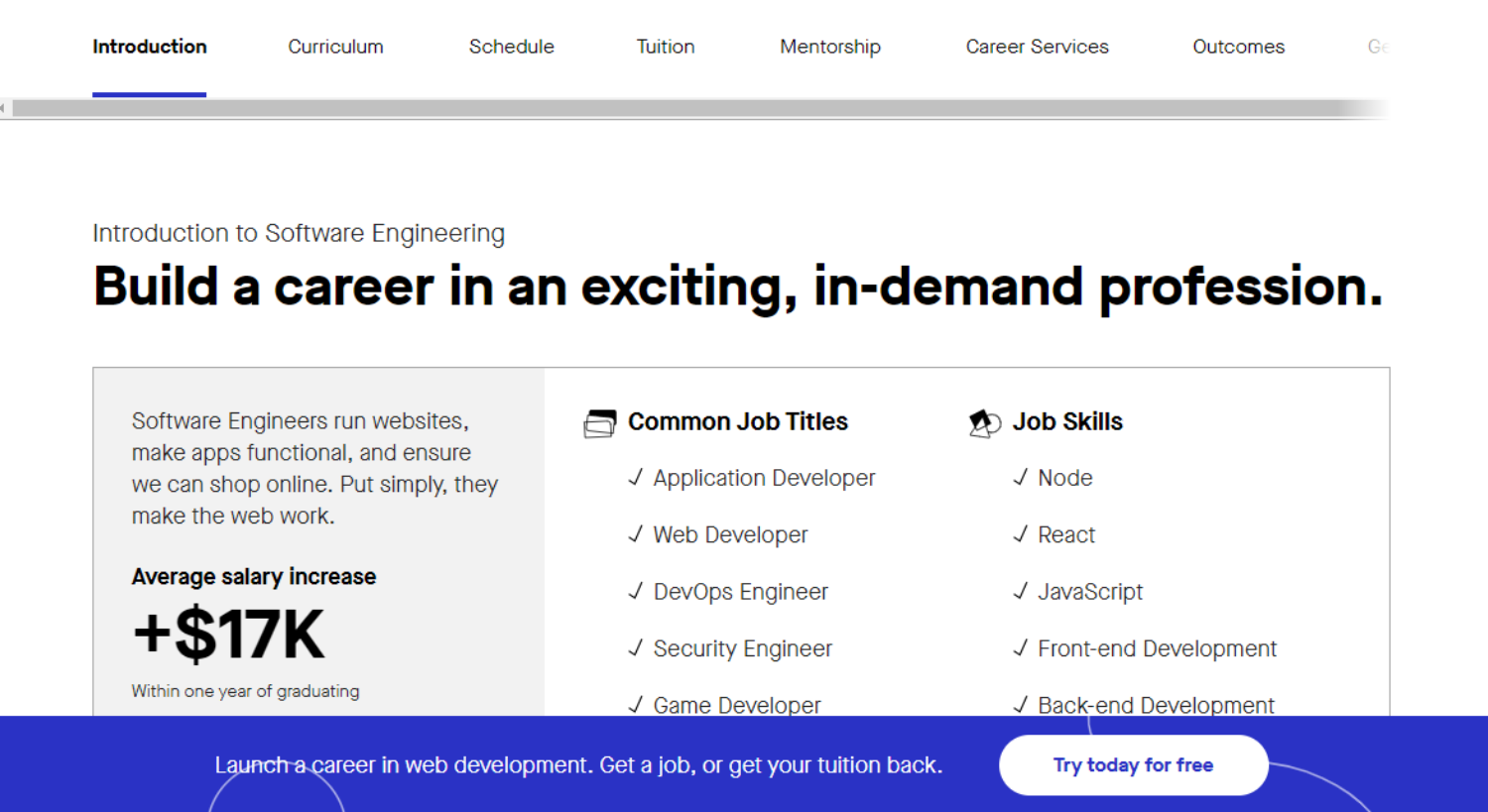Click the checkmark beside DevOps Engineer
This screenshot has width=1488, height=812.
click(636, 591)
